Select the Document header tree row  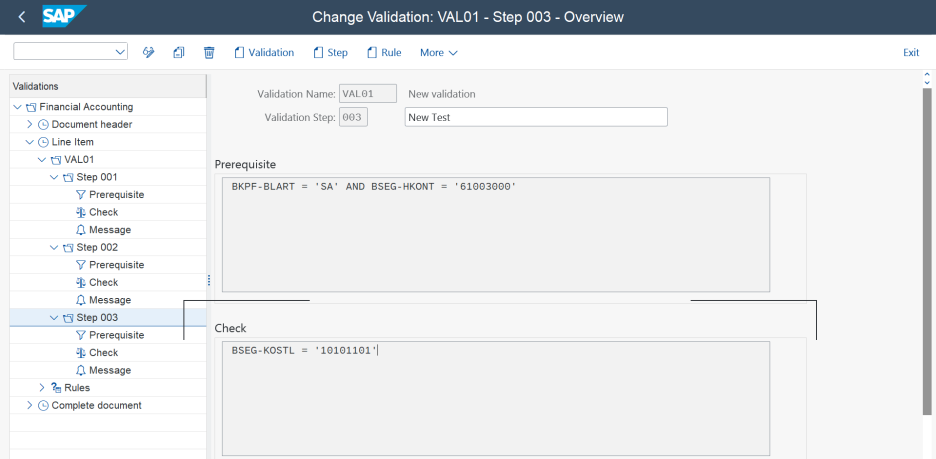[x=108, y=124]
